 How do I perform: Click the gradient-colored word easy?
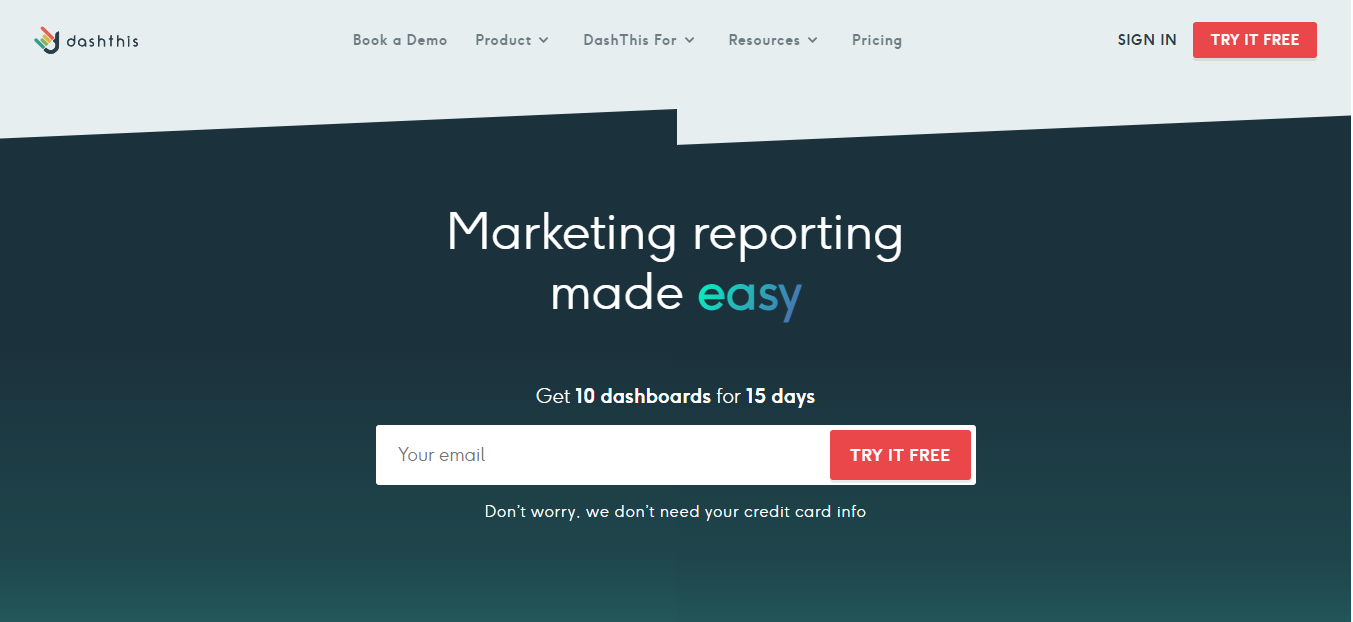tap(750, 295)
